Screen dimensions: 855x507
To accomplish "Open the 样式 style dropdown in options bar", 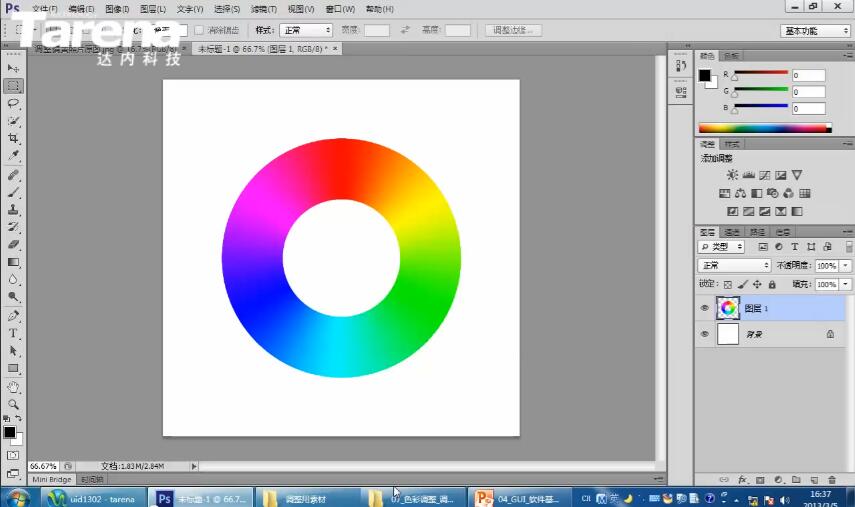I will [306, 30].
